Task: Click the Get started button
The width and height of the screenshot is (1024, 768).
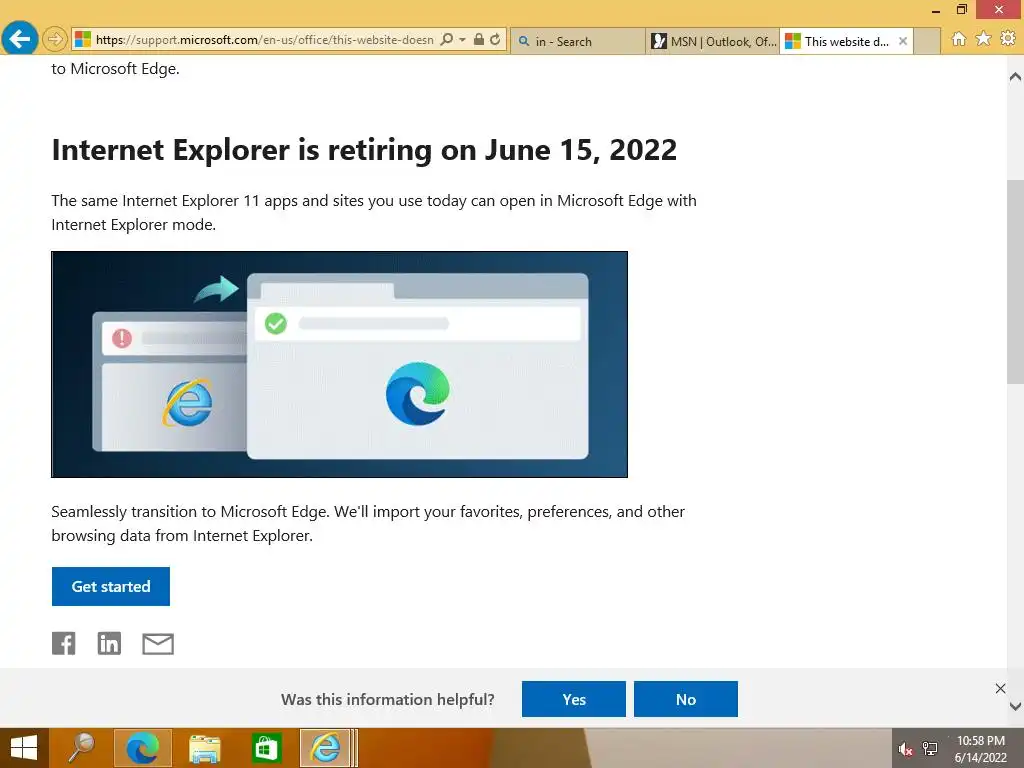Action: (111, 586)
